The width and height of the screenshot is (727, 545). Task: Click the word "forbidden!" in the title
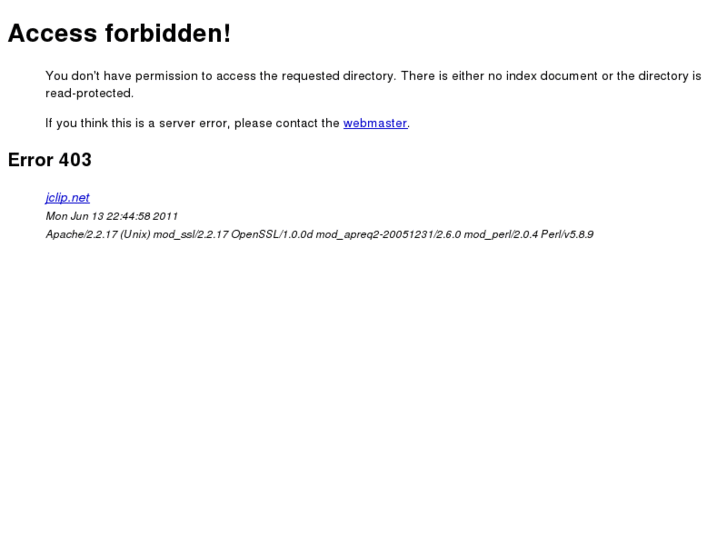click(x=168, y=33)
